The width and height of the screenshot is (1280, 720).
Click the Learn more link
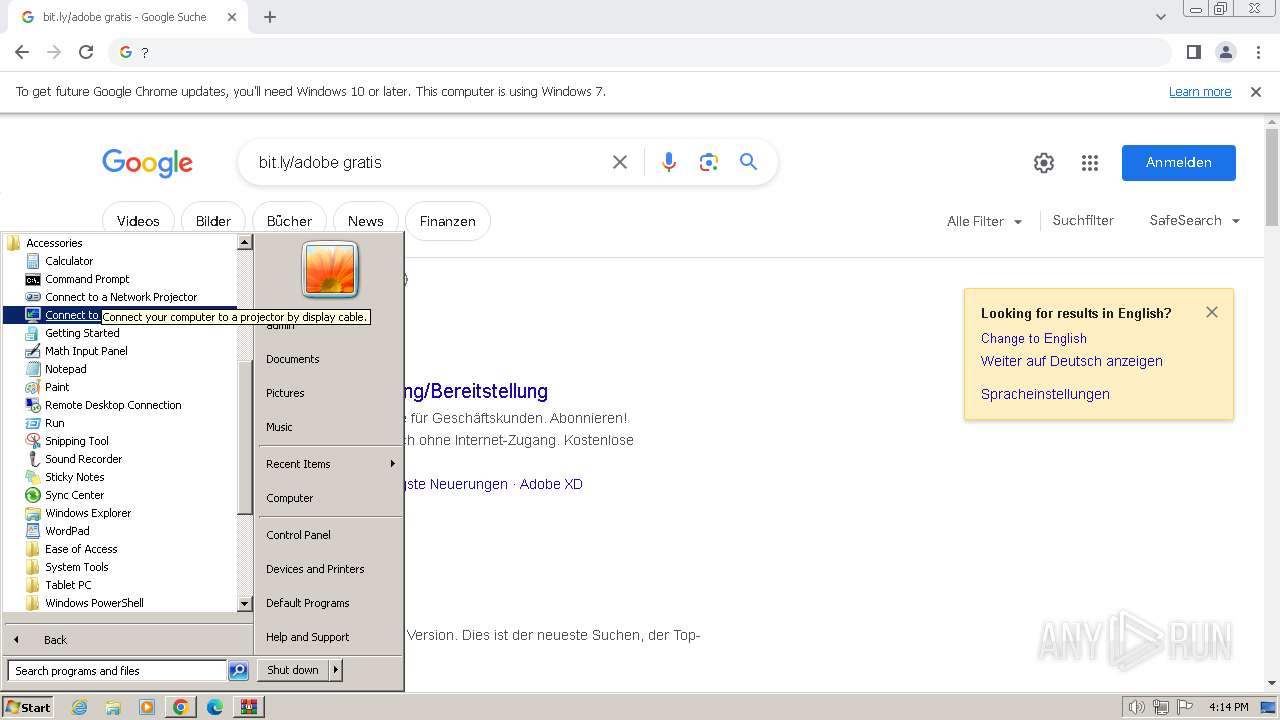pyautogui.click(x=1200, y=92)
